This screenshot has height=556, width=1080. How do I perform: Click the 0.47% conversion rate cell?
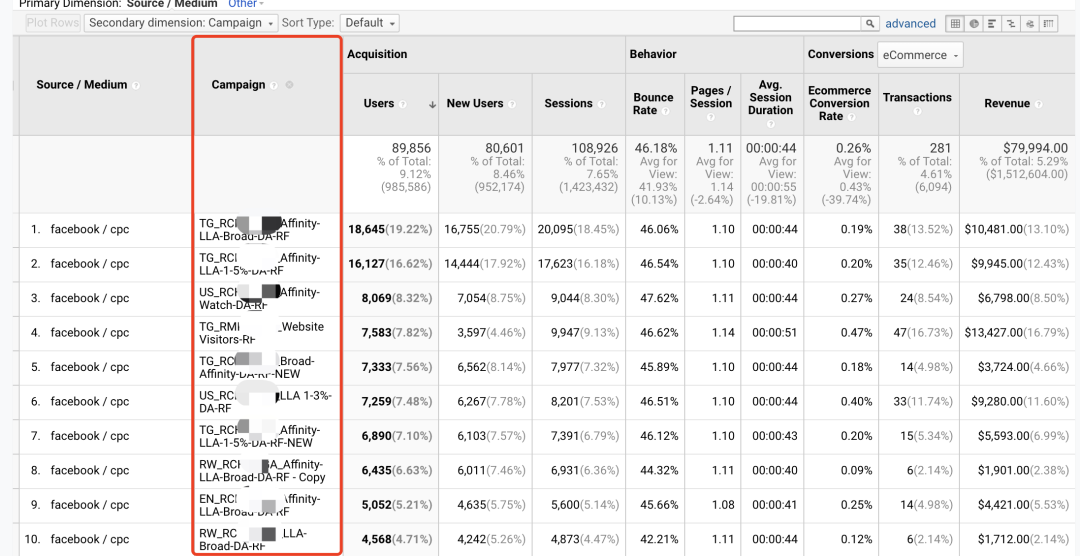pos(855,333)
